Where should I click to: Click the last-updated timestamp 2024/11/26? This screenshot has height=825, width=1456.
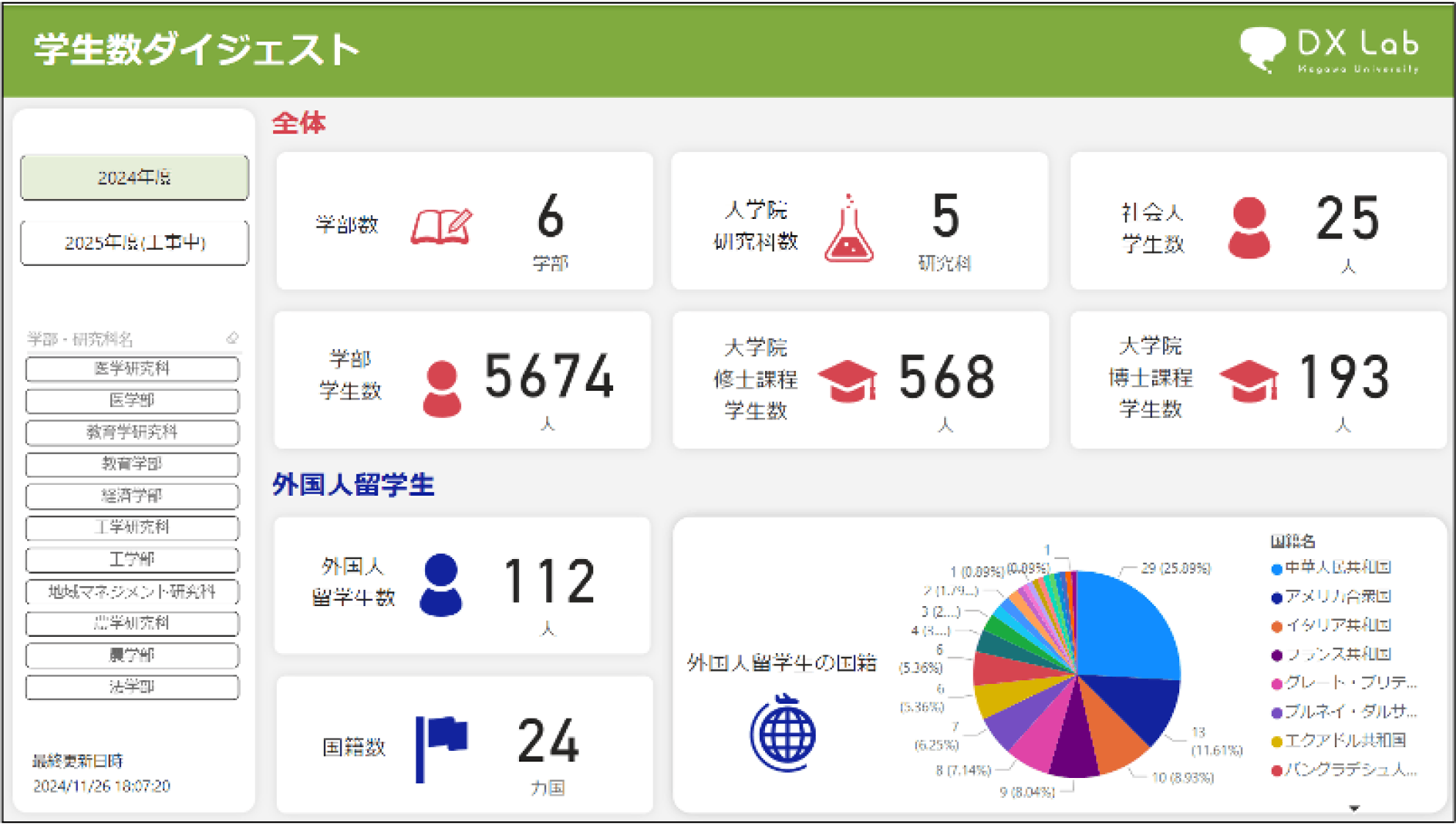click(101, 786)
